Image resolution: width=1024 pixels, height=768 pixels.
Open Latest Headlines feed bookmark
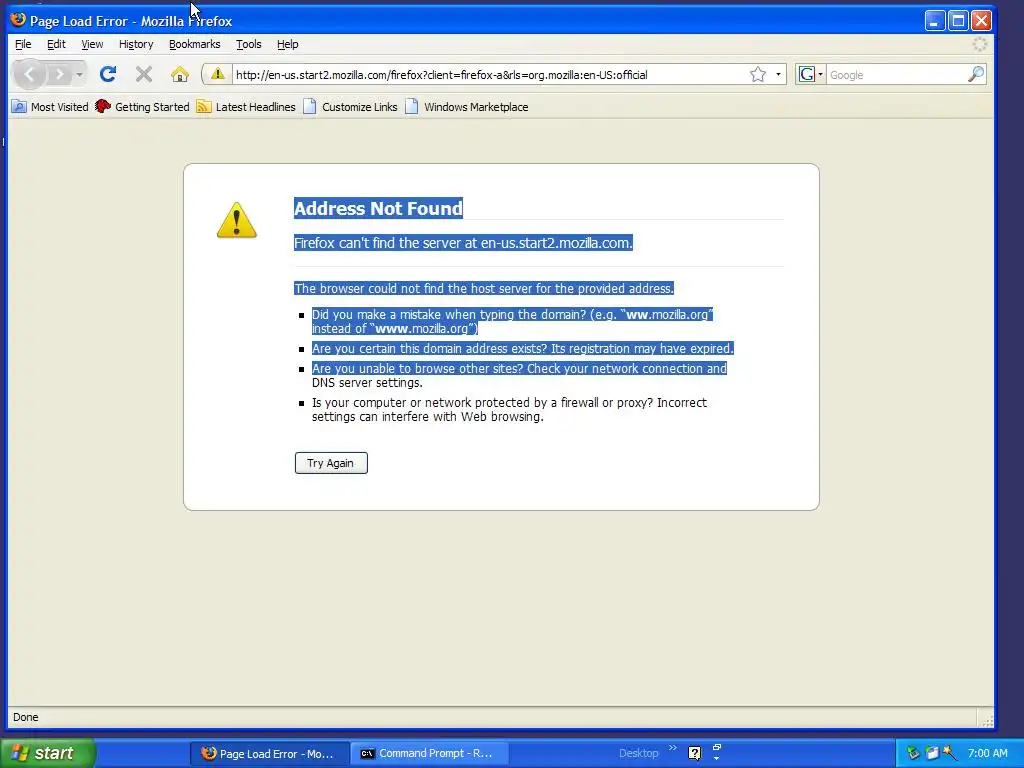246,106
